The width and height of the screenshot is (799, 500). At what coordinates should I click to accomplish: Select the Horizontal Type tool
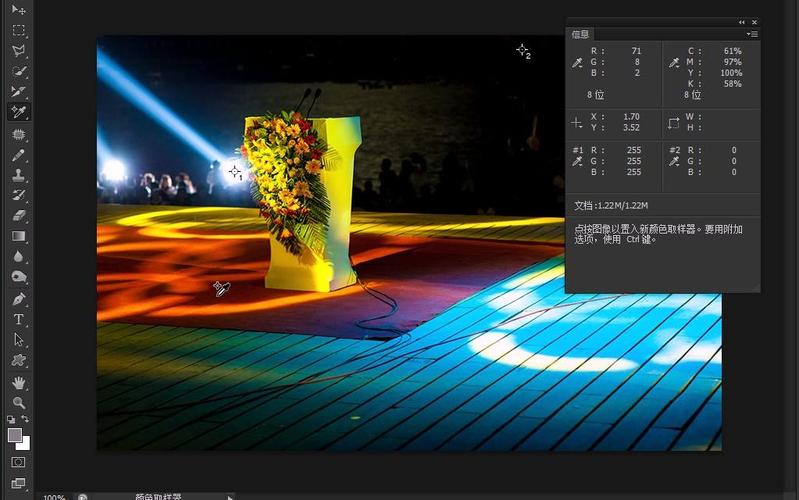18,319
